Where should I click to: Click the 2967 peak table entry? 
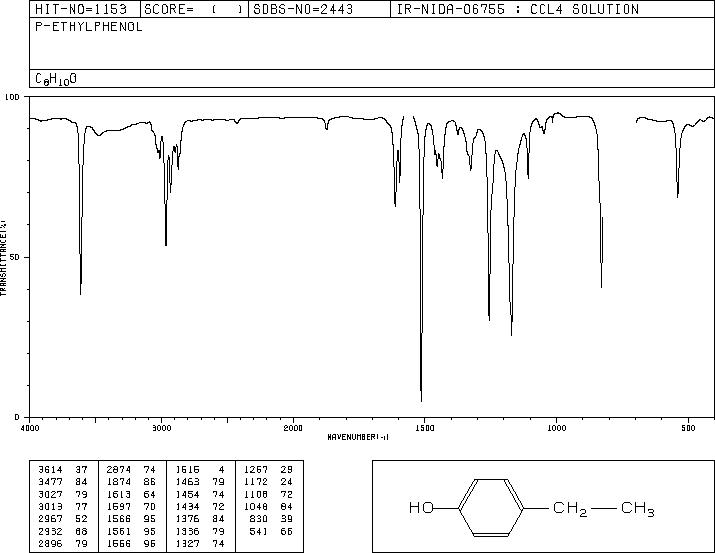[63, 519]
